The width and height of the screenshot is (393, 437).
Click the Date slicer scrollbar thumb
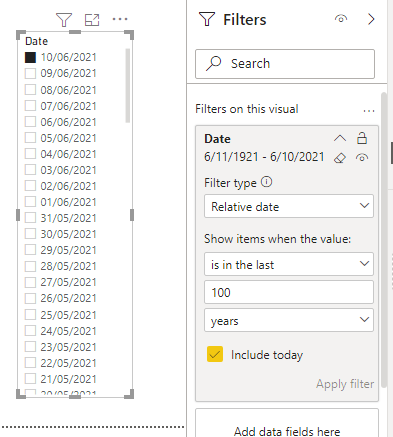pyautogui.click(x=127, y=86)
